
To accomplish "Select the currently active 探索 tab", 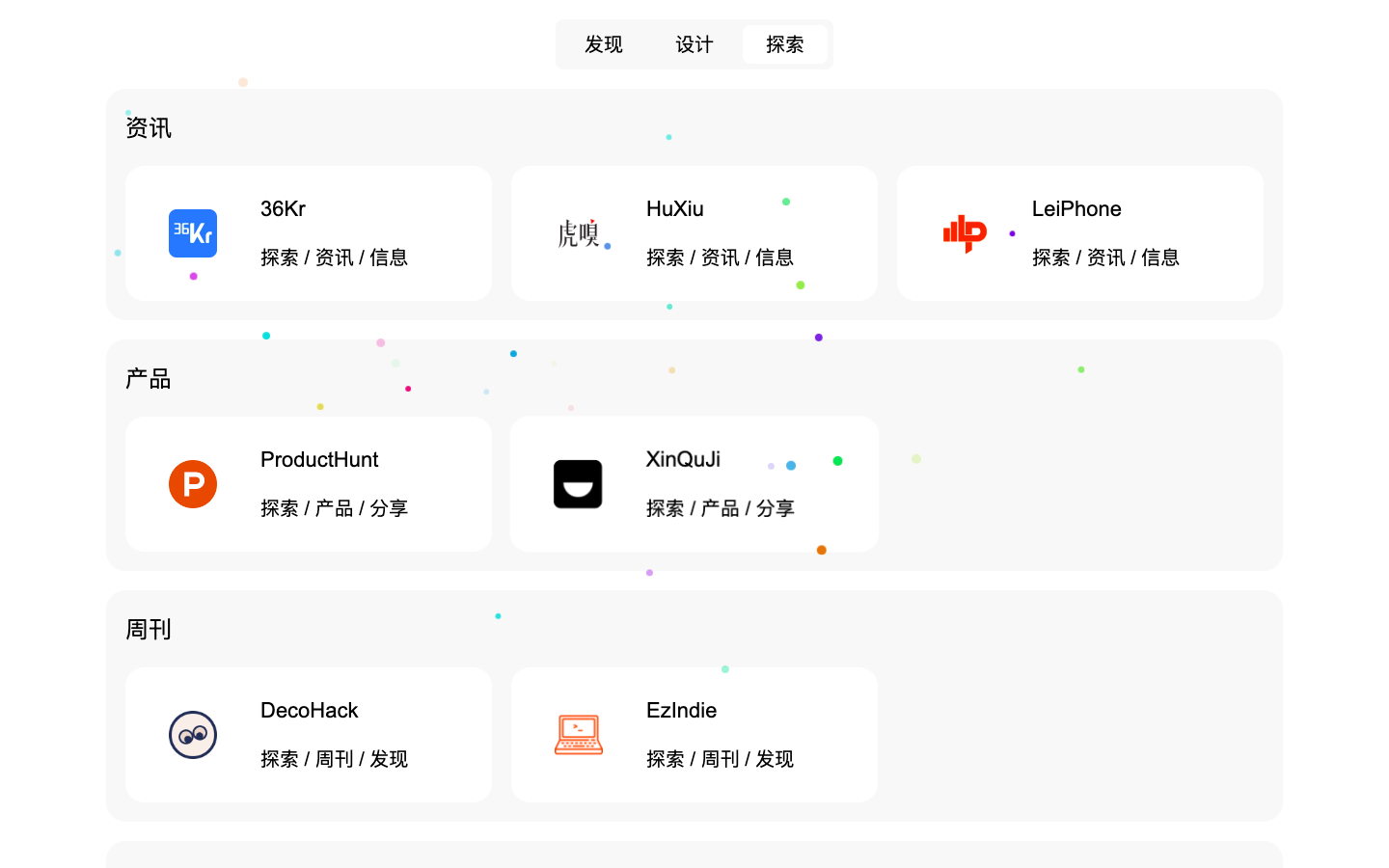I will (785, 44).
